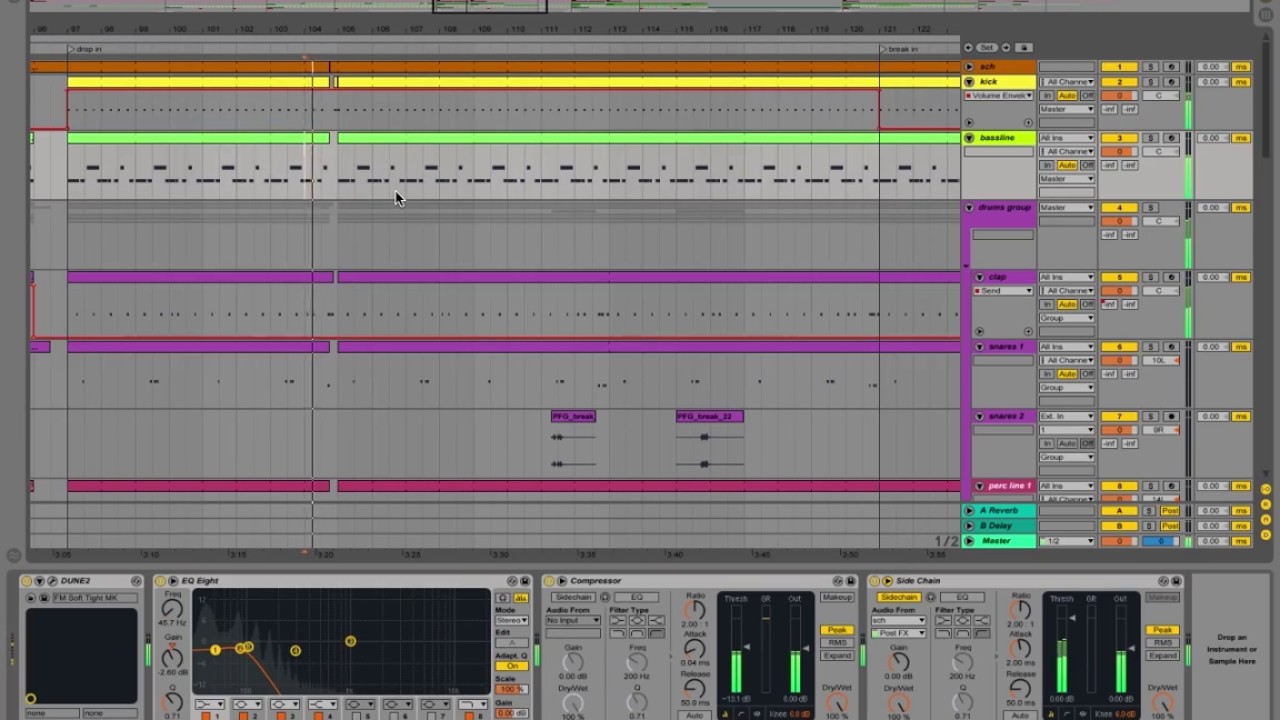Image resolution: width=1280 pixels, height=720 pixels.
Task: Solo the snares 1 track
Action: (x=1150, y=347)
